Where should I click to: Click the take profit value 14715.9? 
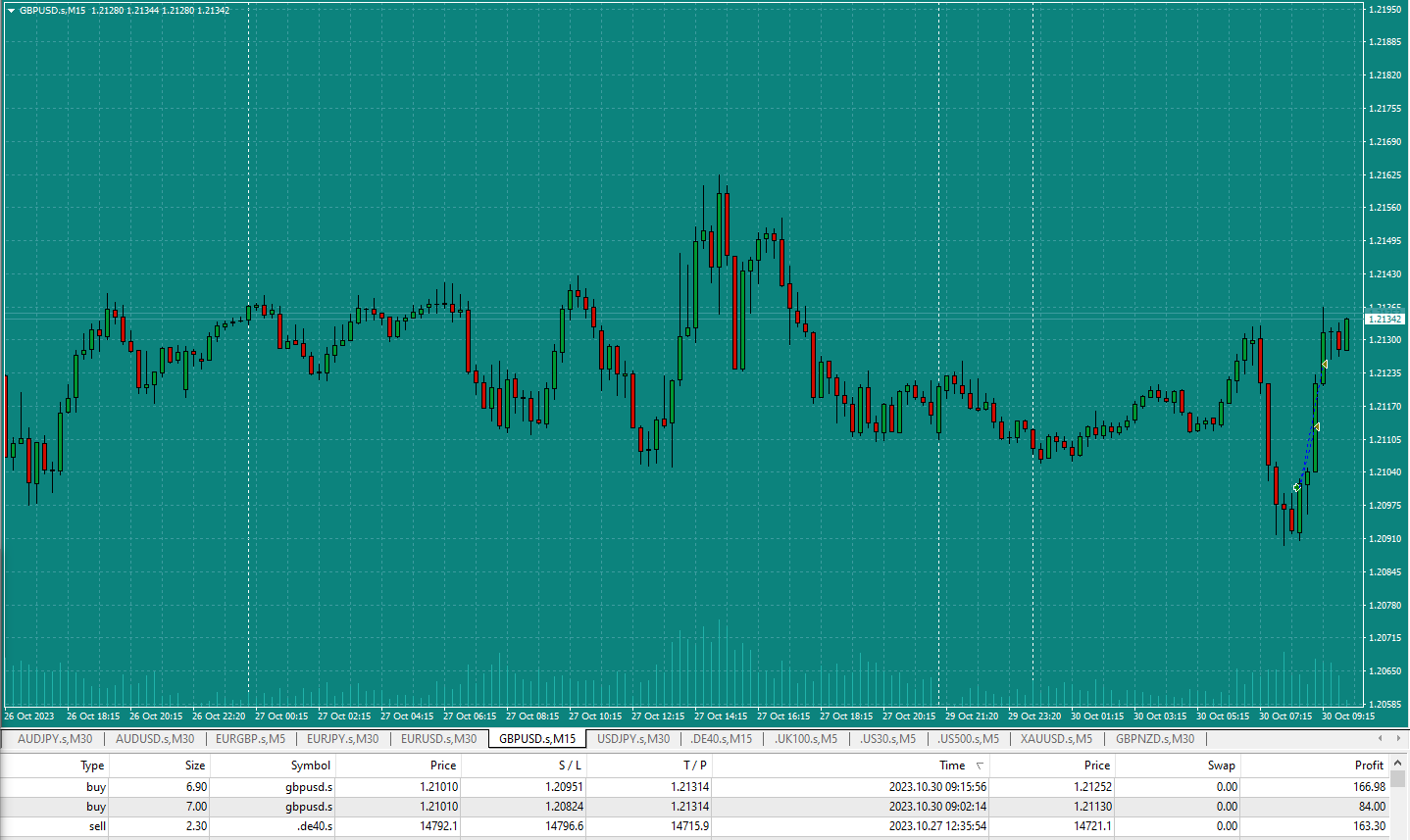point(690,826)
